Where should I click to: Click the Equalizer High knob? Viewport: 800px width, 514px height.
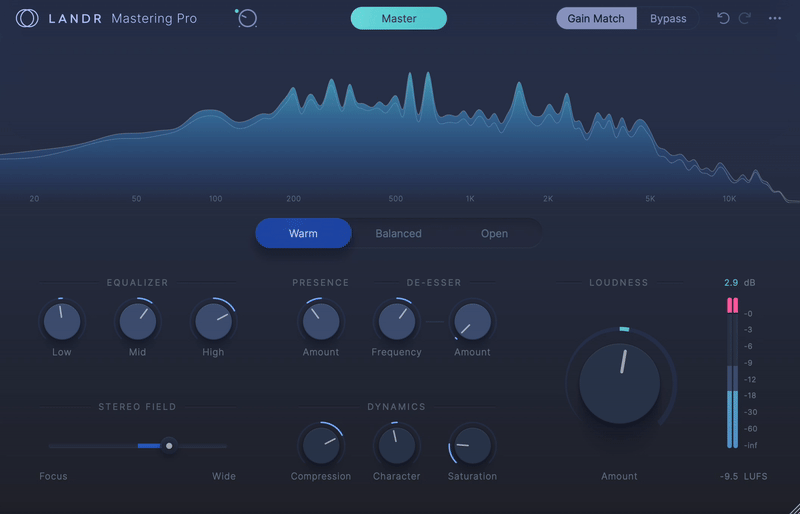click(x=213, y=322)
